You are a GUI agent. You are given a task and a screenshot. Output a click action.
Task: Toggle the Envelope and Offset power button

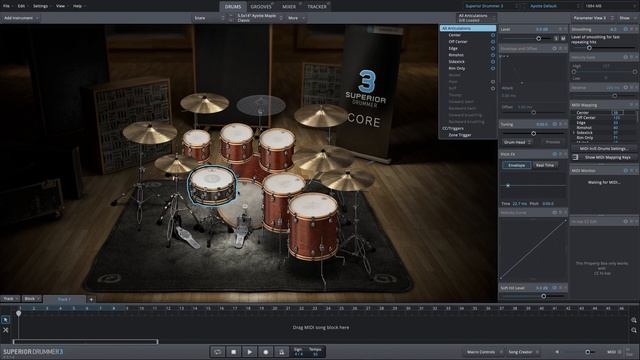coord(554,49)
